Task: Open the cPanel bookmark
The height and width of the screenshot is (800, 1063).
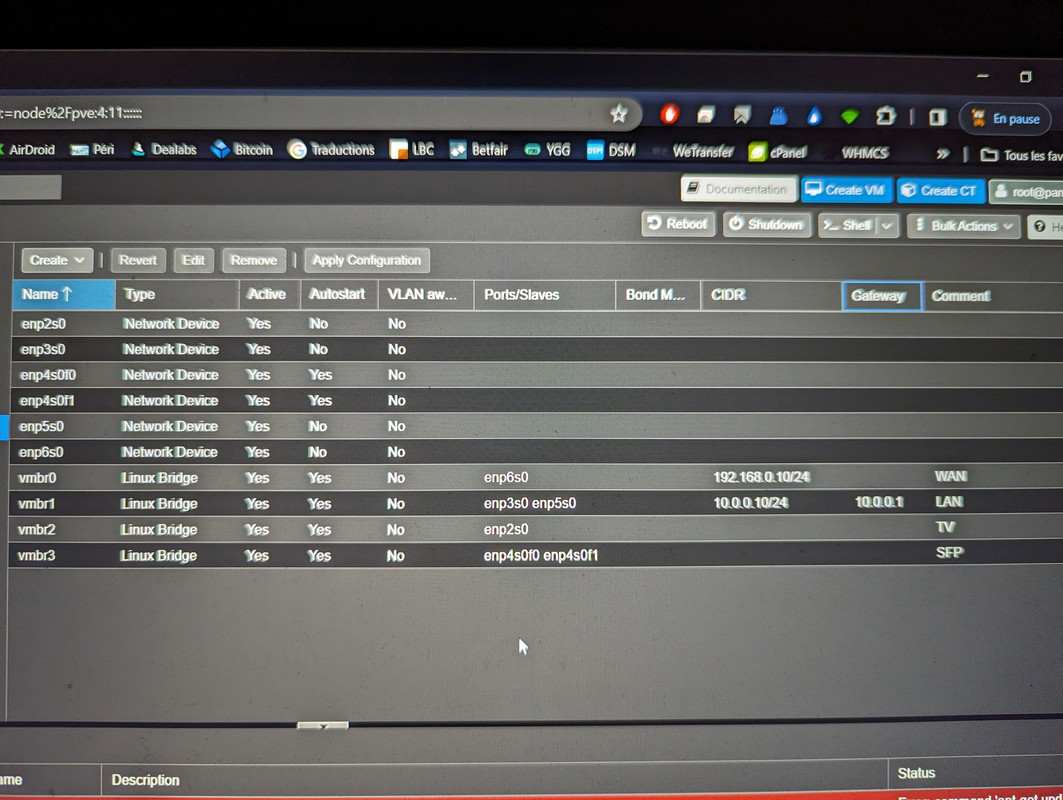Action: (x=777, y=153)
